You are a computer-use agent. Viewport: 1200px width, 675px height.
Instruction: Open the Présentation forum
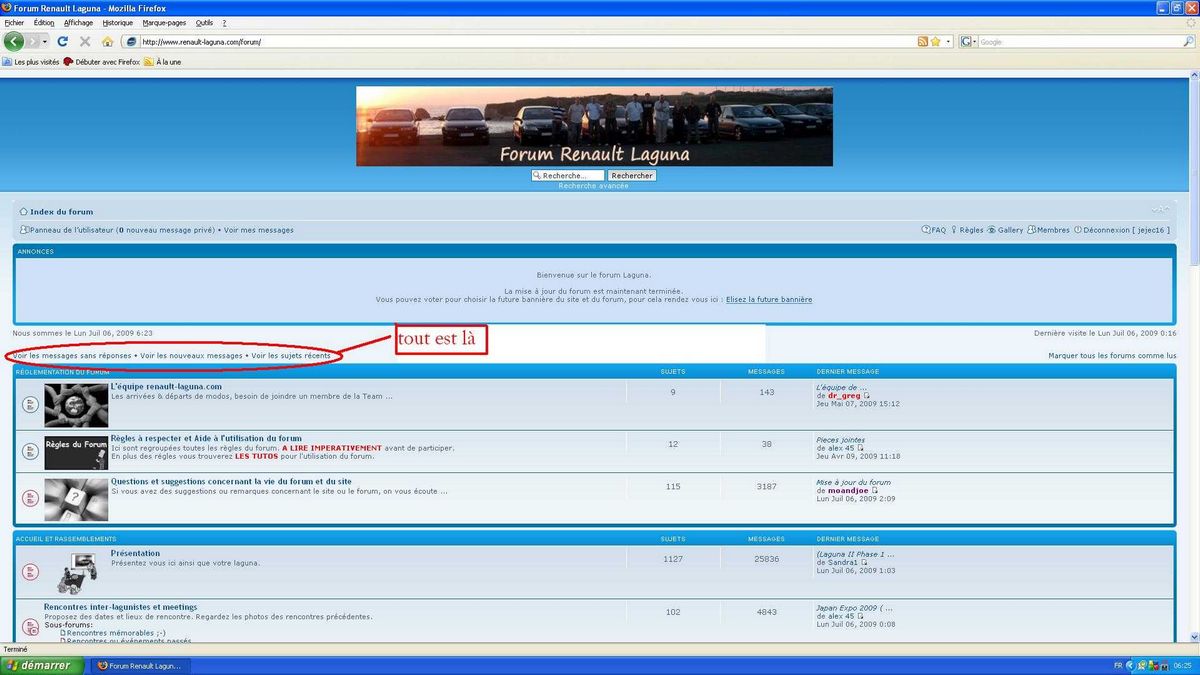[135, 553]
